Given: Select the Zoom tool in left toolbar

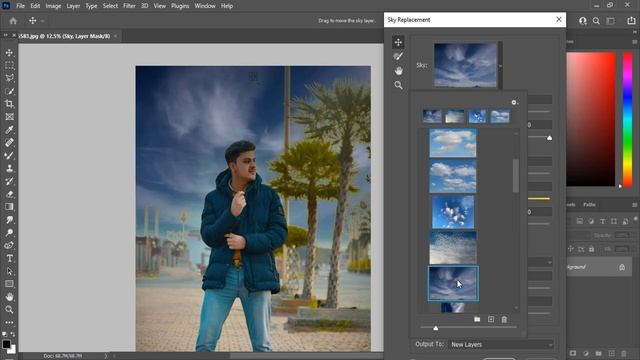Looking at the screenshot, I should coord(9,310).
